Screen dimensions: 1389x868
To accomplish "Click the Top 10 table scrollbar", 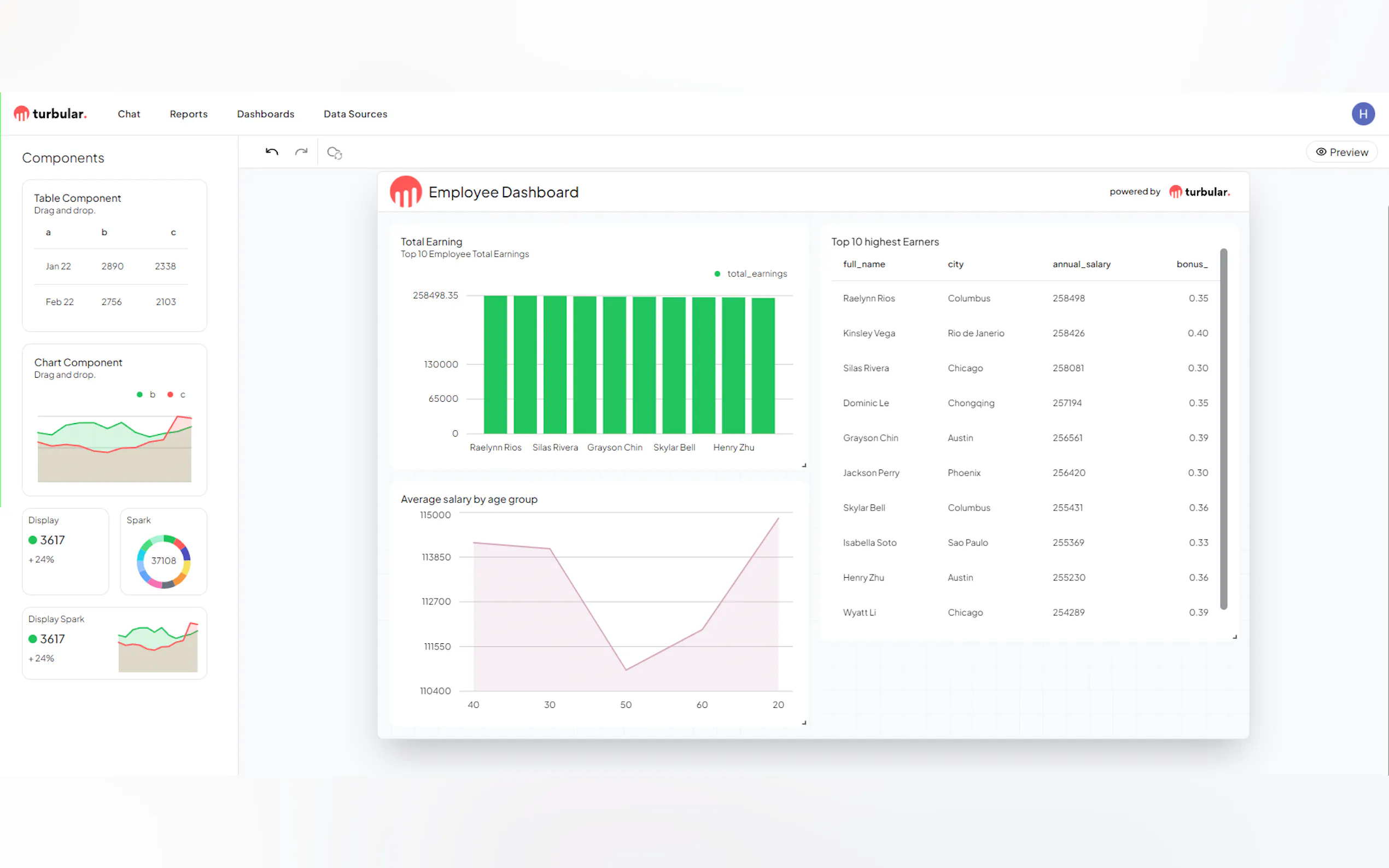I will (1223, 427).
